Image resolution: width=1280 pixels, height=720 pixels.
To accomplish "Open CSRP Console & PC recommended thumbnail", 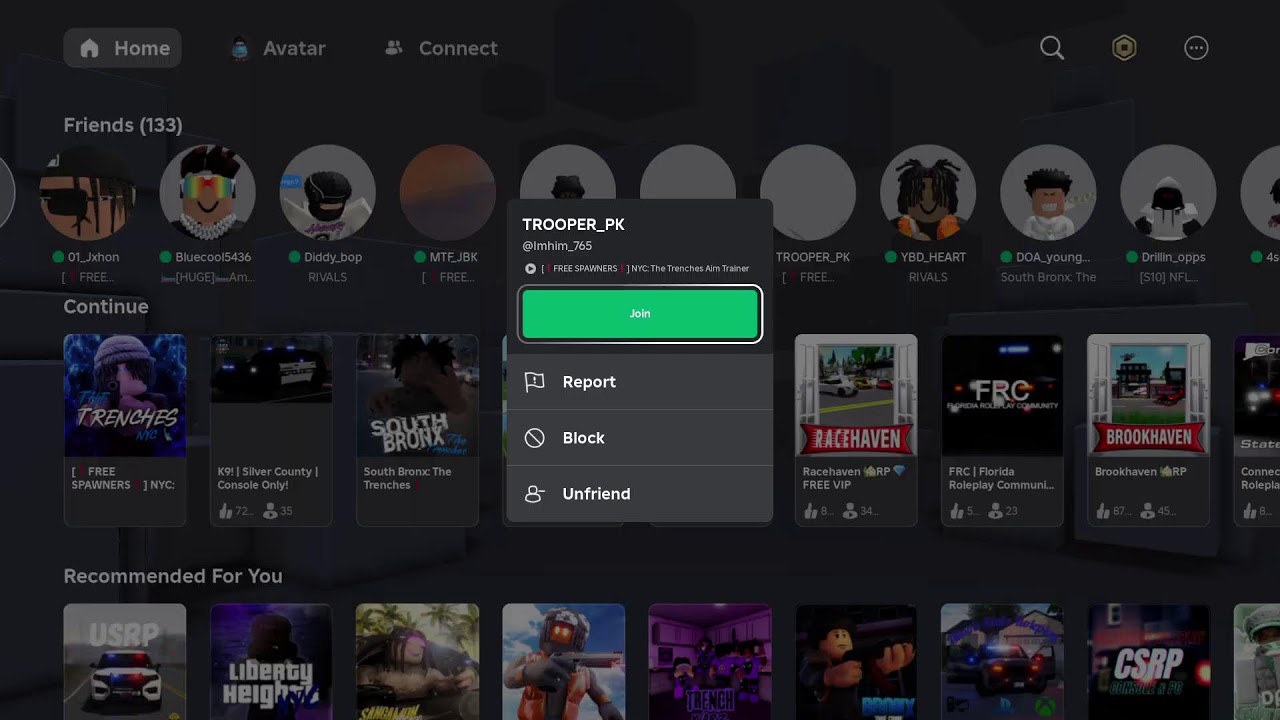I will click(x=1148, y=662).
